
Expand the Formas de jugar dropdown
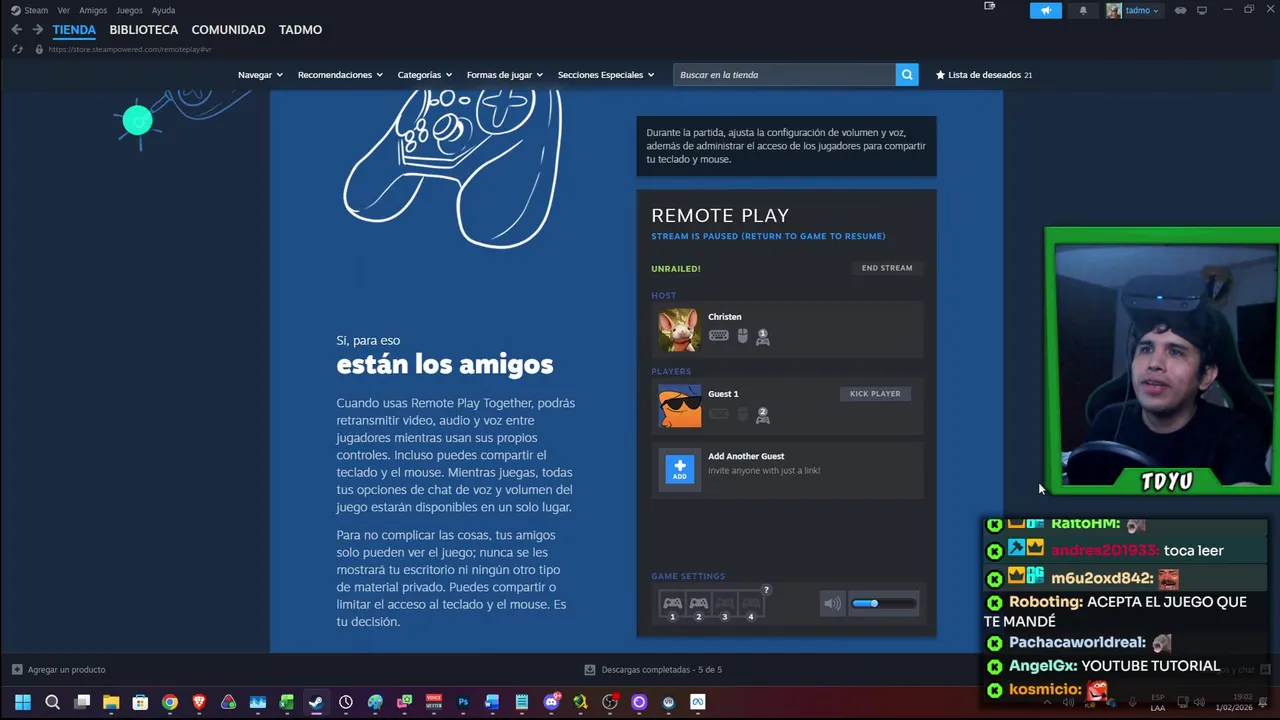(505, 75)
